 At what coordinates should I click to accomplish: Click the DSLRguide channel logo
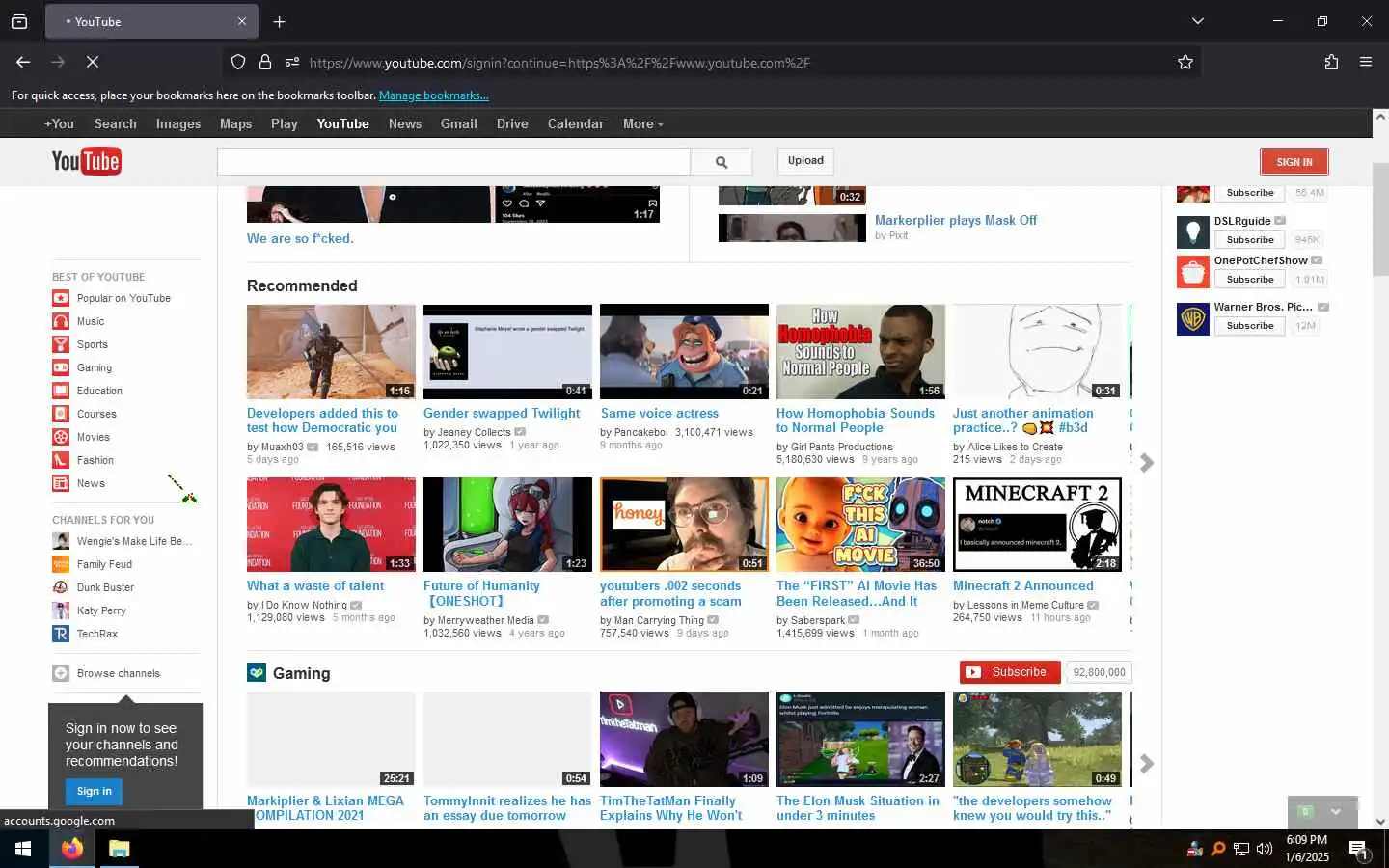[1193, 232]
